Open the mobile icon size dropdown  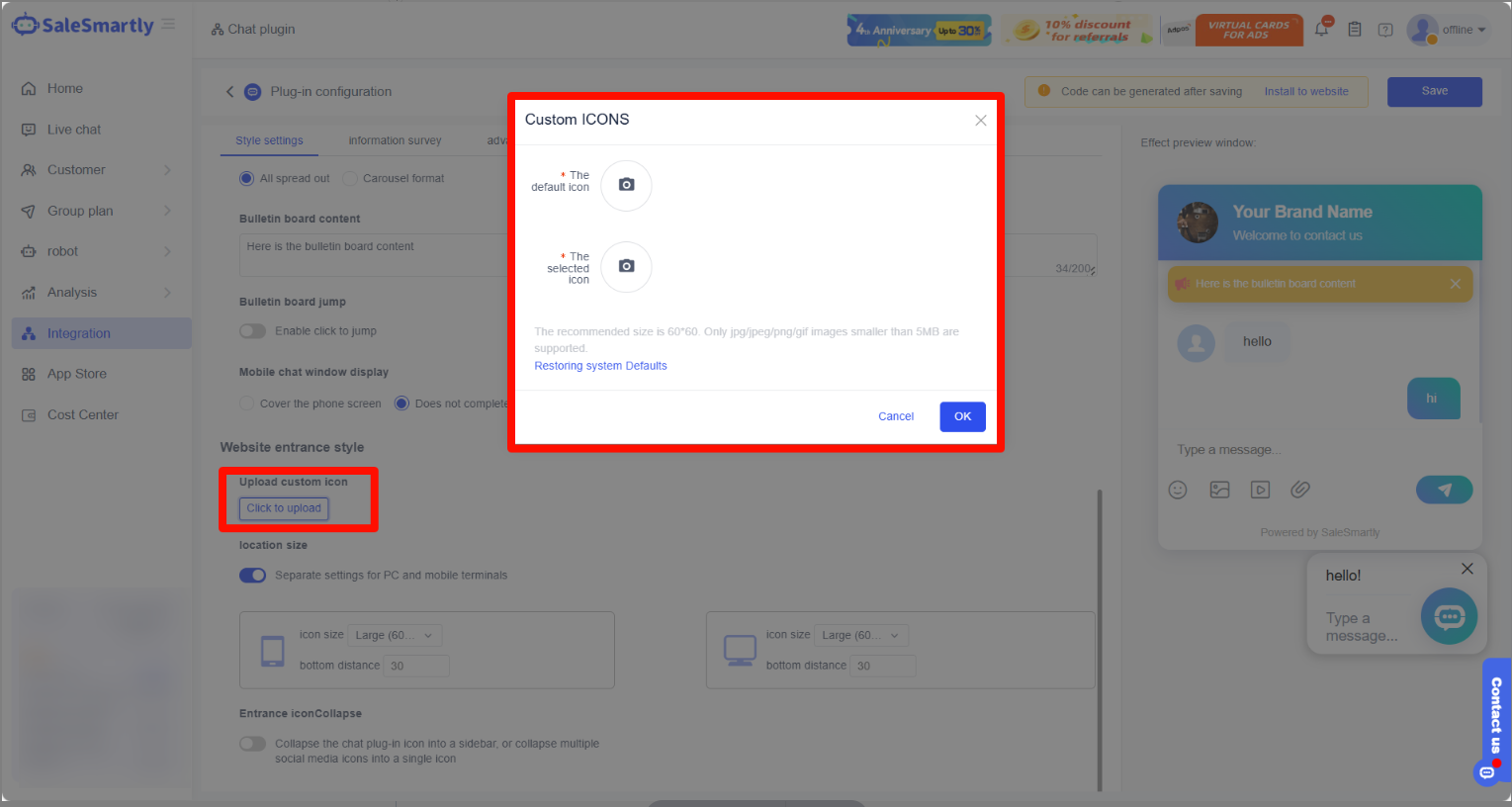(395, 636)
